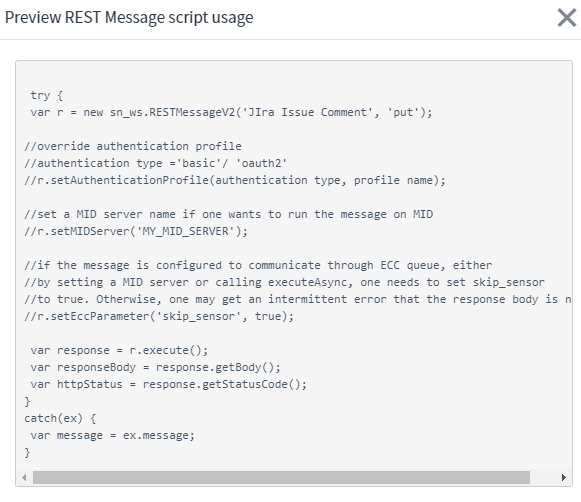Close the Preview REST Message script dialog

[567, 18]
